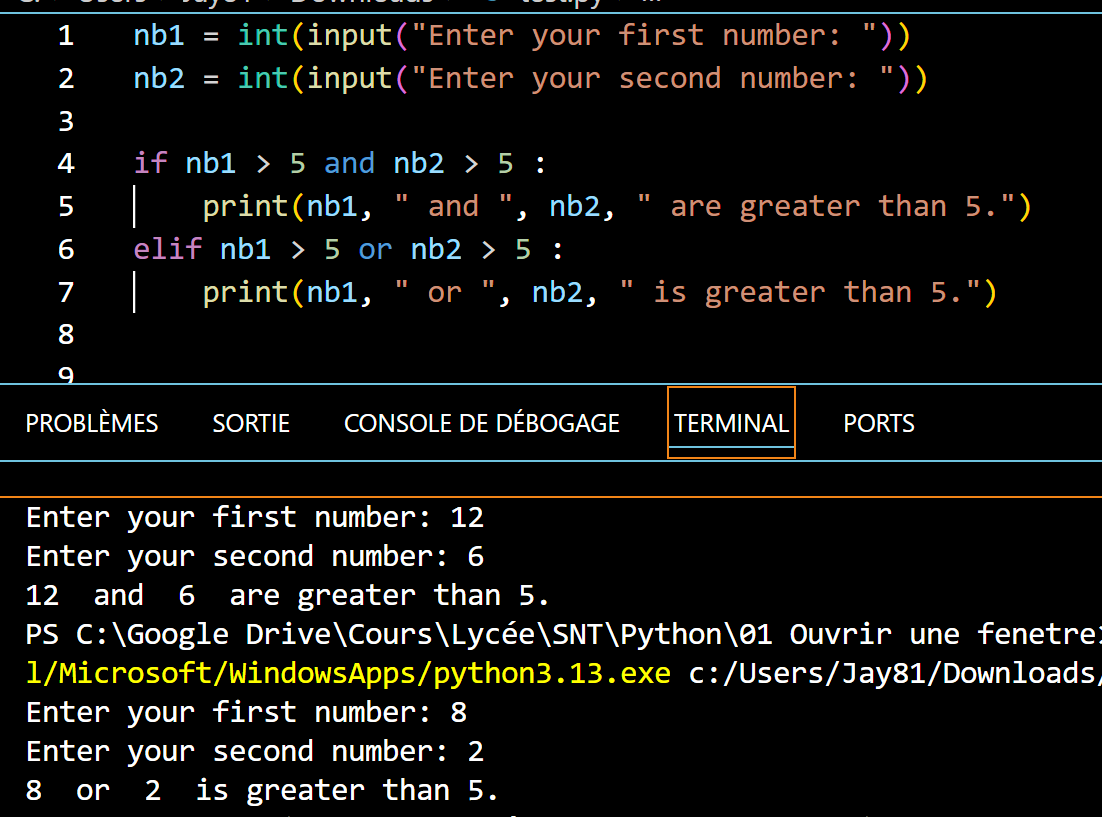Click the input function on line 2
The width and height of the screenshot is (1102, 817).
349,78
